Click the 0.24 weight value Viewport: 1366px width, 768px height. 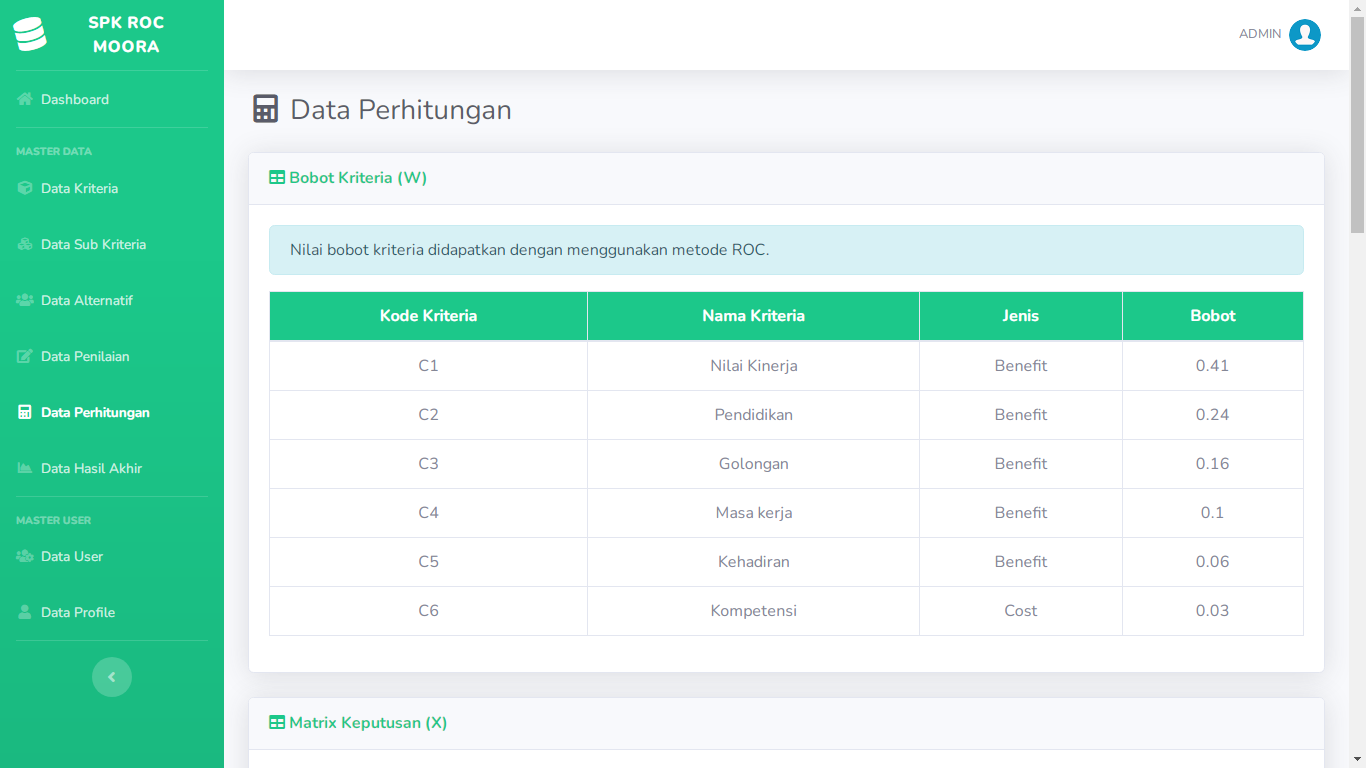1213,415
